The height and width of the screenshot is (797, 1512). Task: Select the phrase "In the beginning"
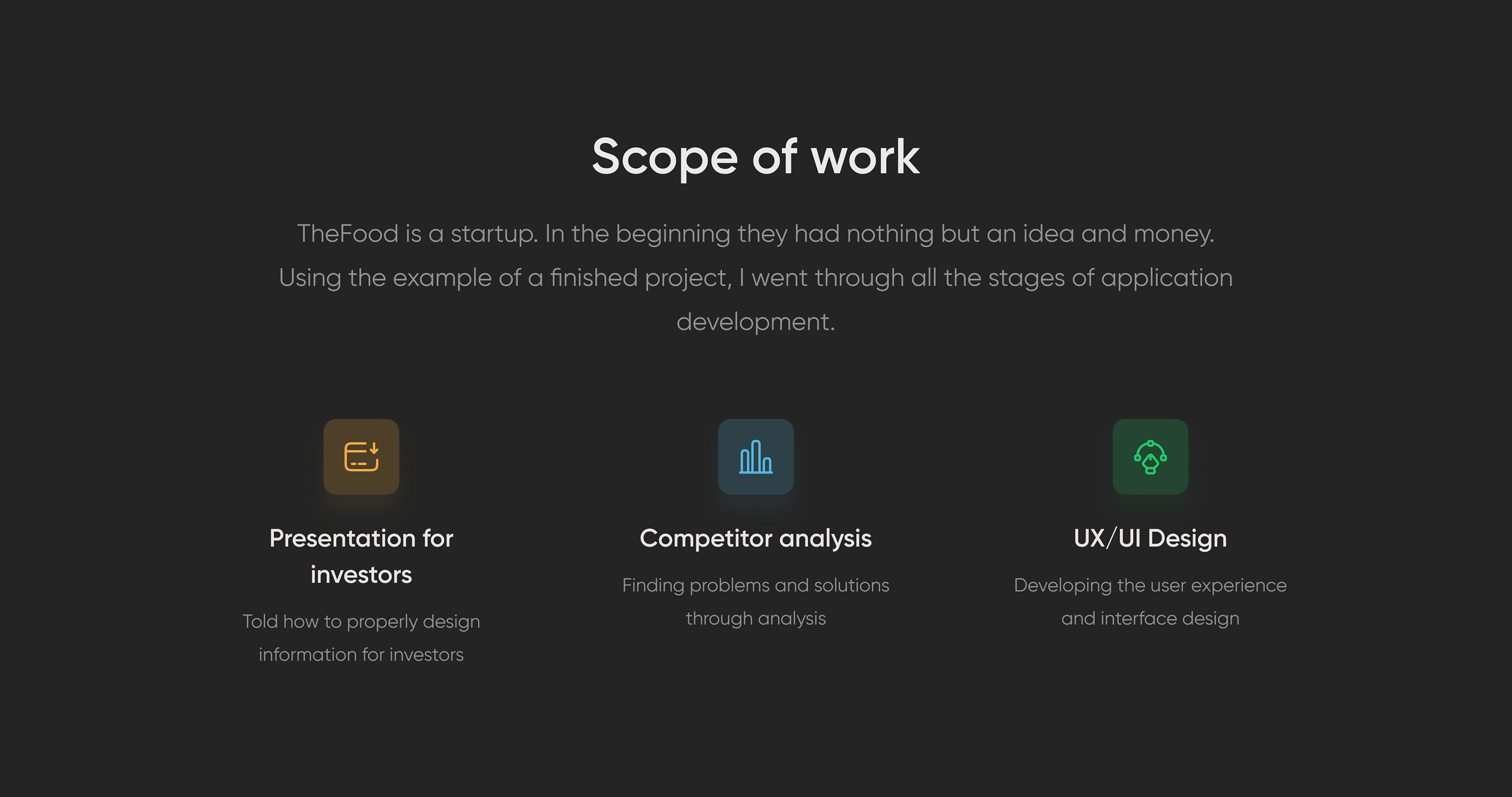(x=637, y=234)
